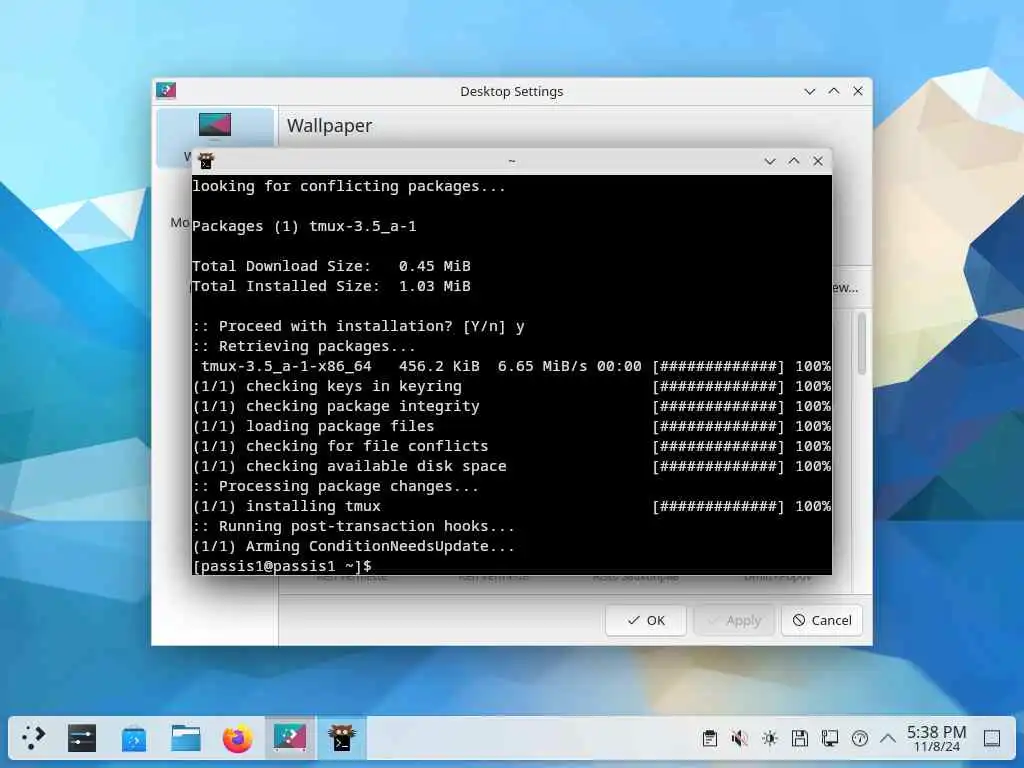Click the terminal prompt line passis1@passis1
Viewport: 1024px width, 768px height.
282,566
